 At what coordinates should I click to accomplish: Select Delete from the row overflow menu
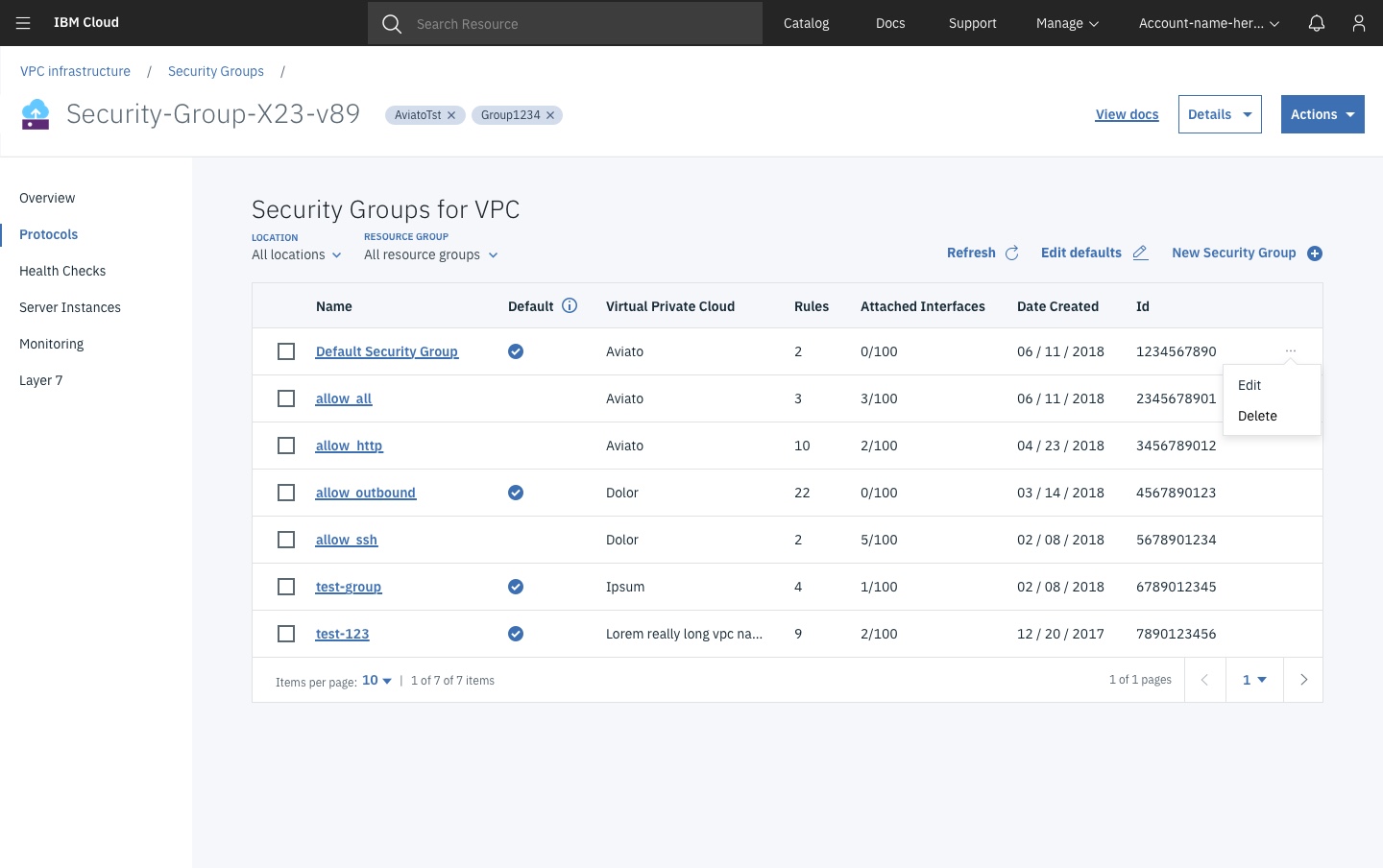pos(1257,416)
